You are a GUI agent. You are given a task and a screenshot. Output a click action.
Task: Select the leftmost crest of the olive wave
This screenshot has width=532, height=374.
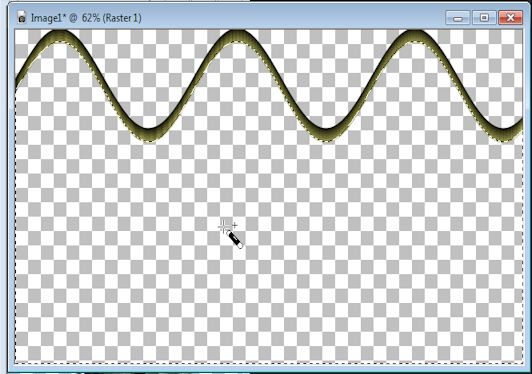coord(59,36)
